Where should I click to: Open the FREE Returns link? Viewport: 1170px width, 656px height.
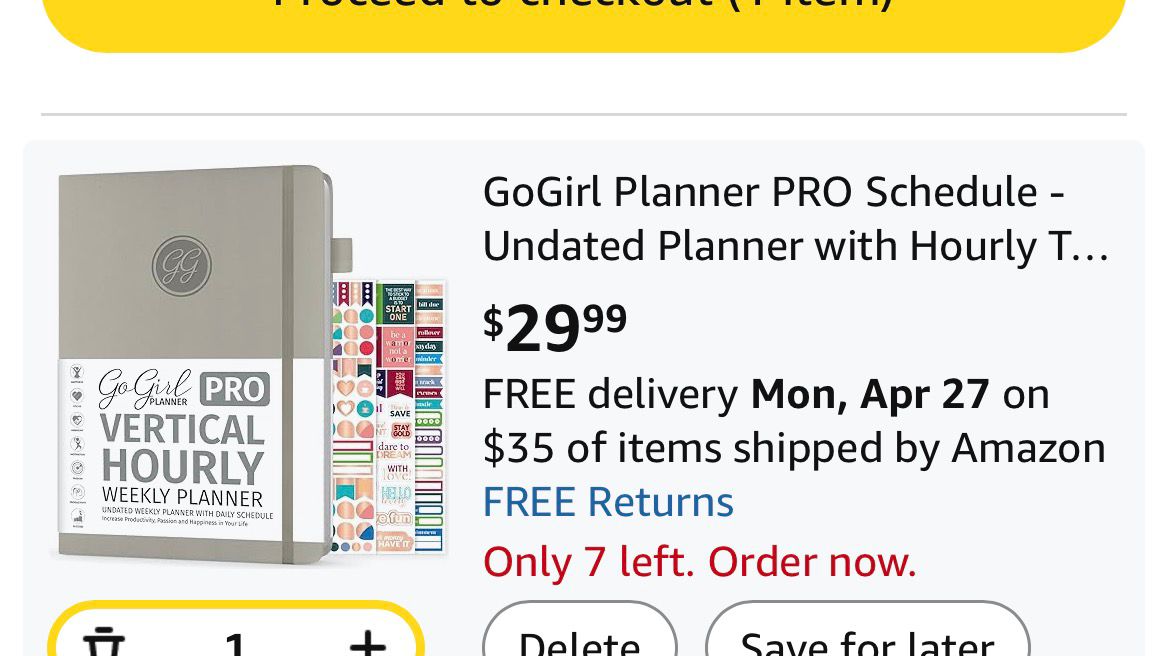tap(608, 502)
